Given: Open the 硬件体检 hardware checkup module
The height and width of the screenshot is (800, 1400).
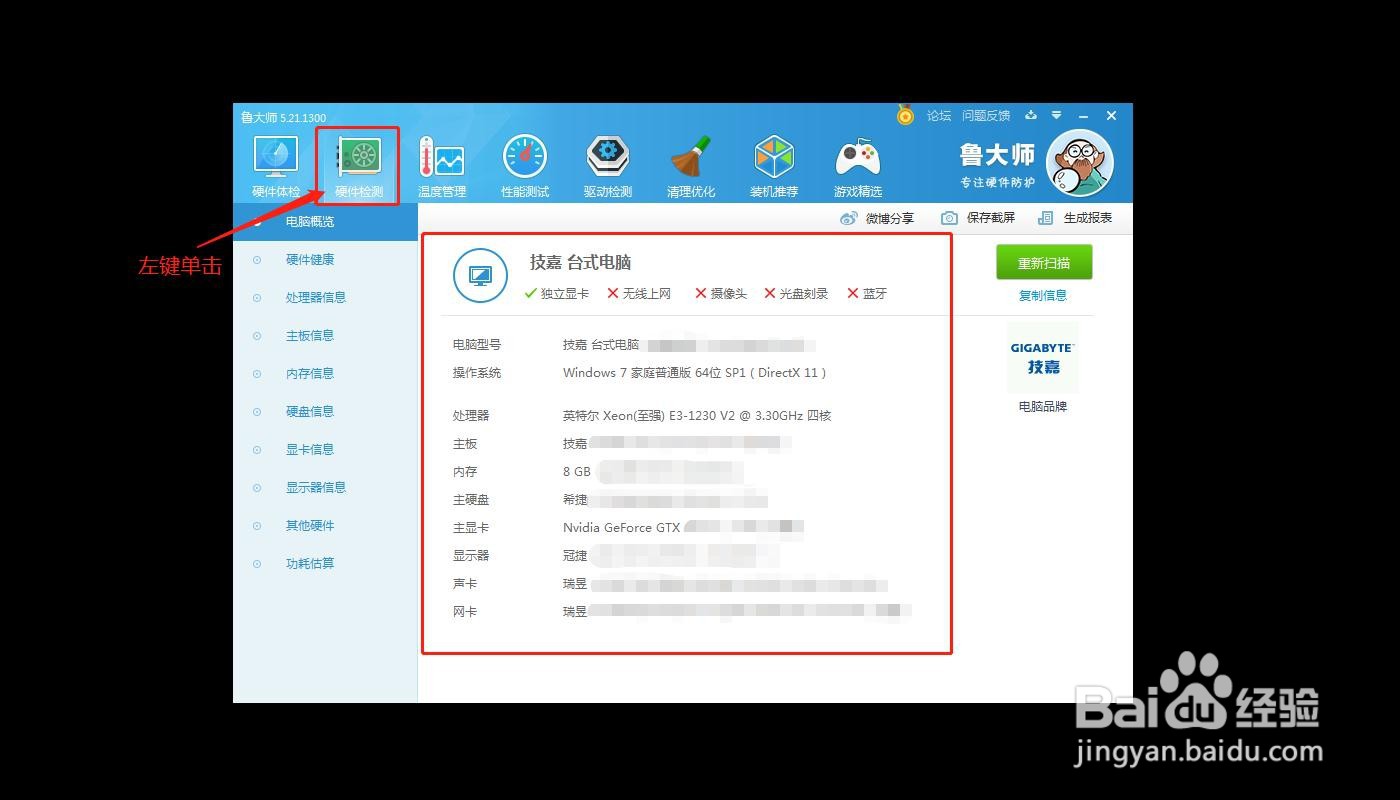Looking at the screenshot, I should click(276, 166).
